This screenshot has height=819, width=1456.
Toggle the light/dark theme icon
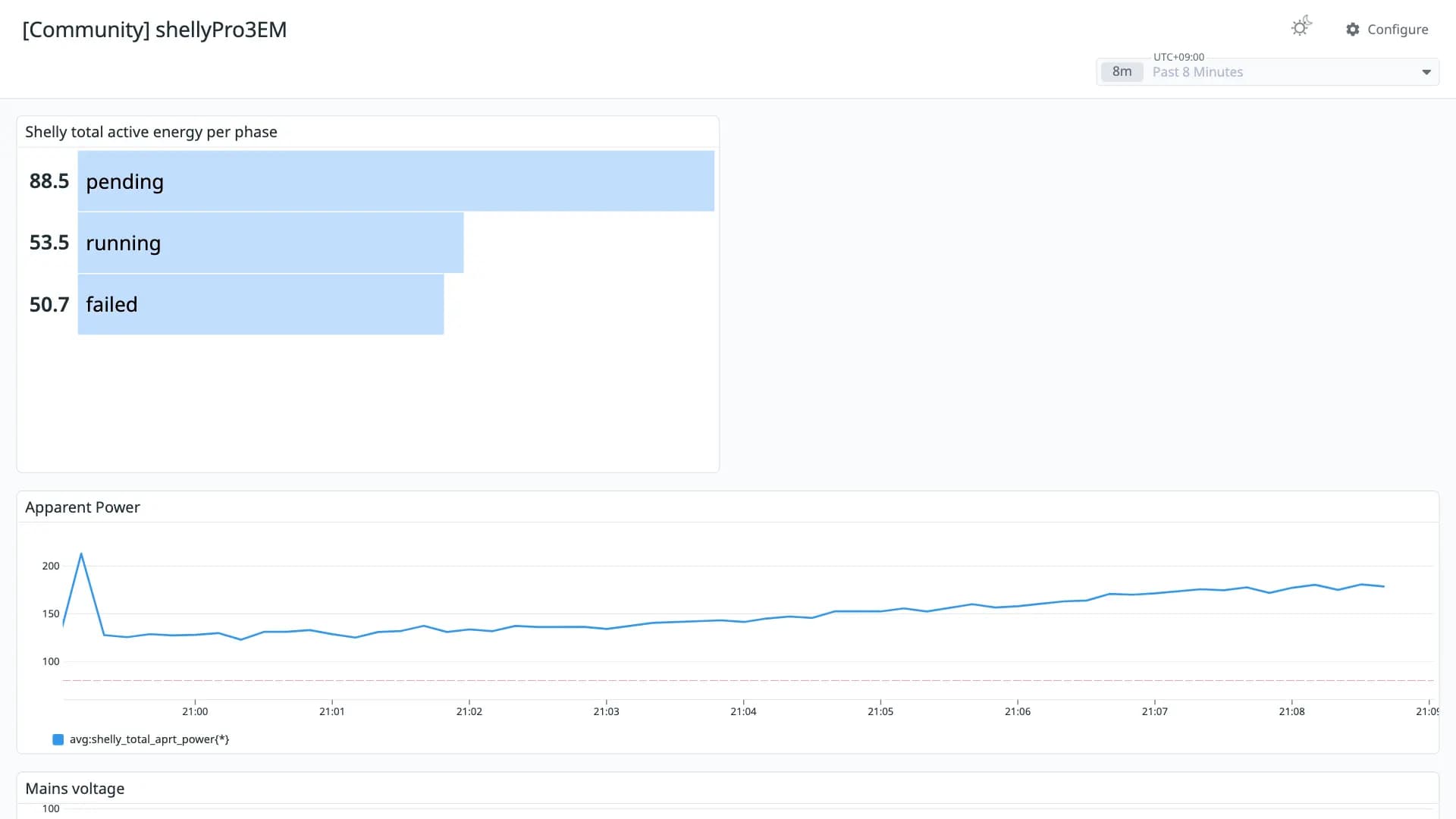click(x=1301, y=27)
